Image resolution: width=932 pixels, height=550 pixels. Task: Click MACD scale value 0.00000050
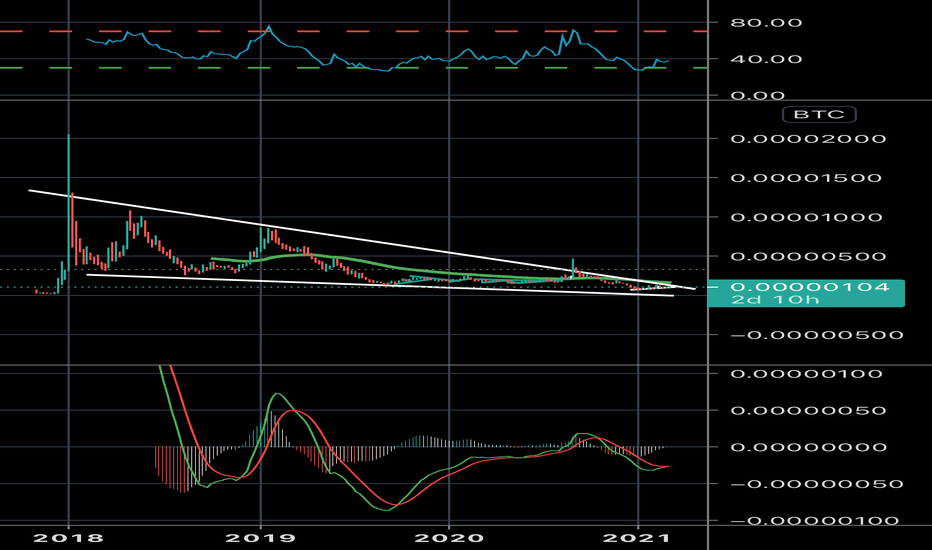coord(808,410)
